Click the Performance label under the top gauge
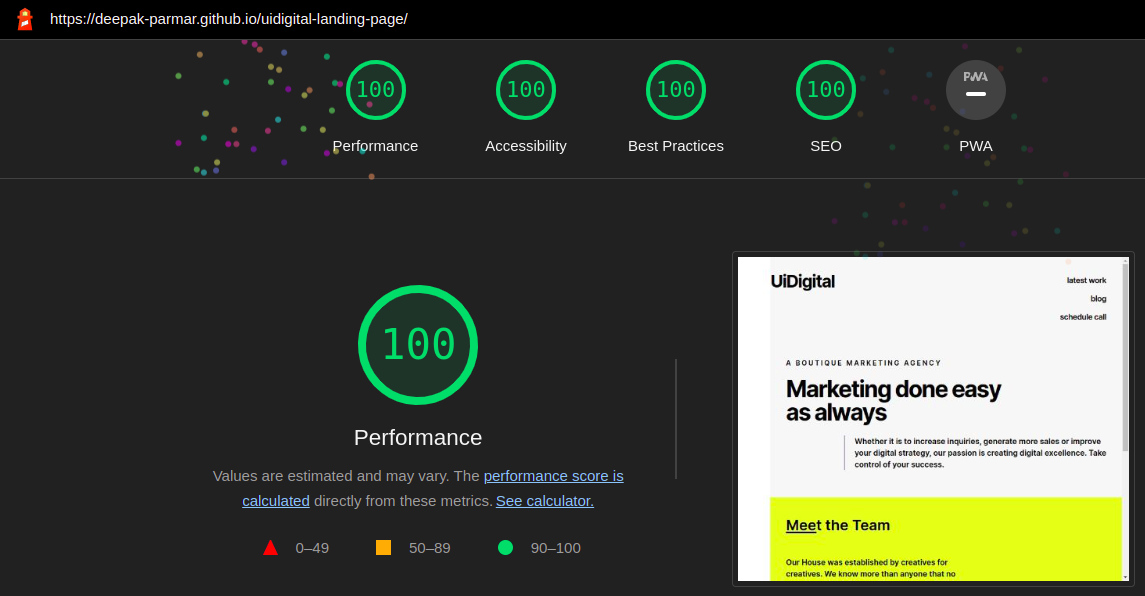Screen dimensions: 1145x596 coord(375,146)
